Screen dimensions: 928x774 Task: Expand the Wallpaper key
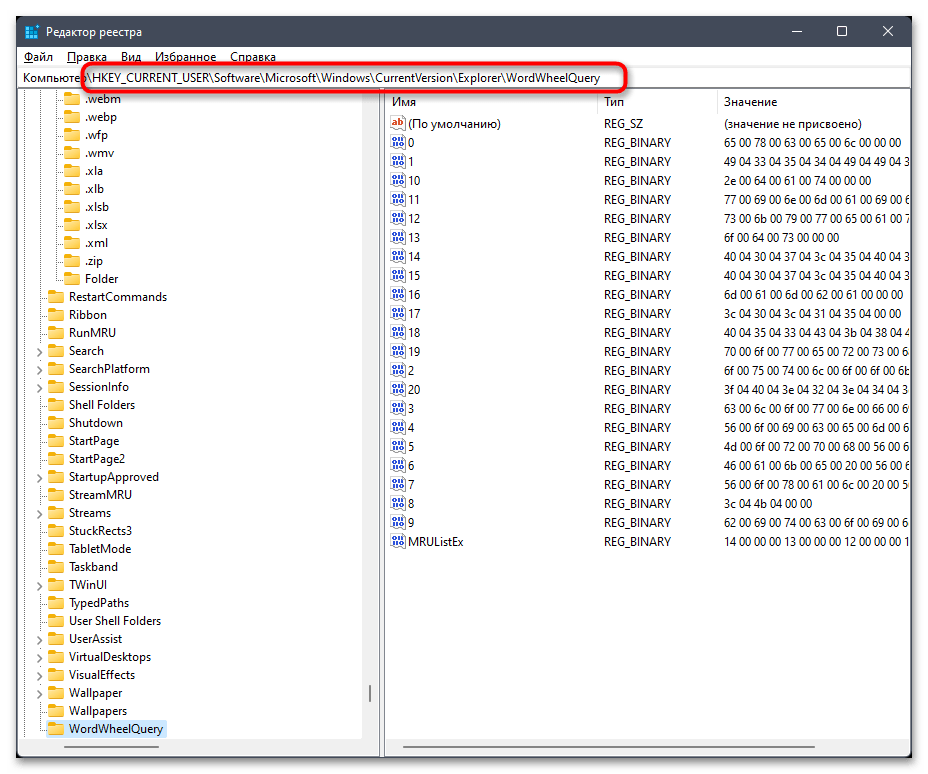point(40,694)
